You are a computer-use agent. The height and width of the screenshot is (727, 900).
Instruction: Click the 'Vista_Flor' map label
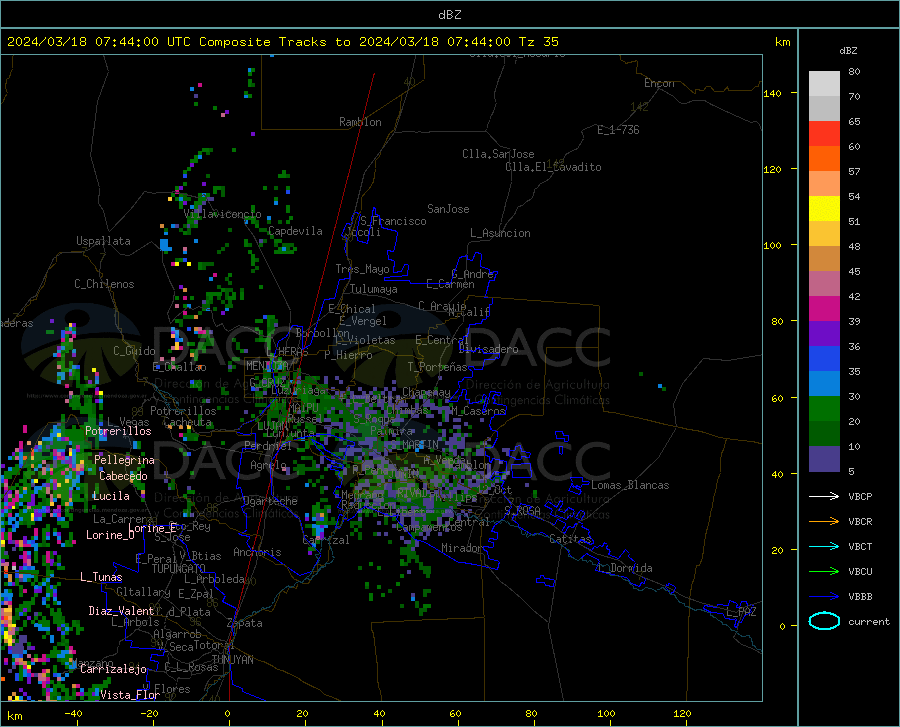[x=130, y=695]
